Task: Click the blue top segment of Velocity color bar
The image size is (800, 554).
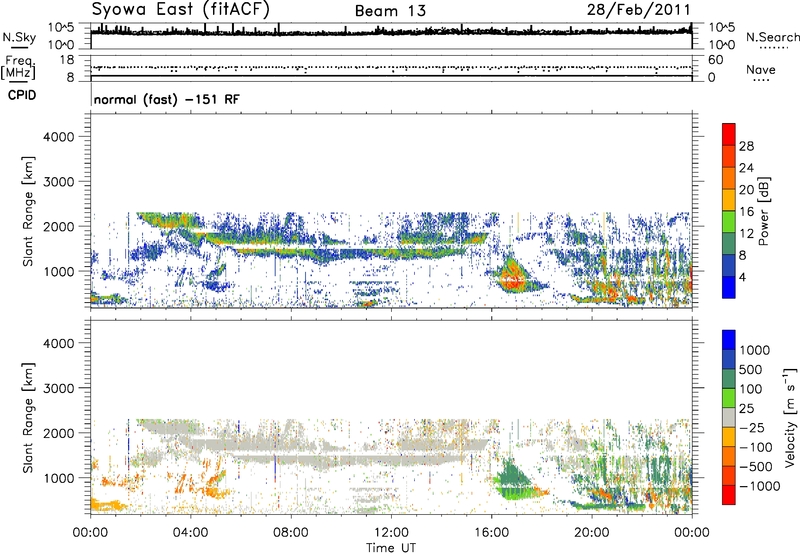Action: [729, 340]
